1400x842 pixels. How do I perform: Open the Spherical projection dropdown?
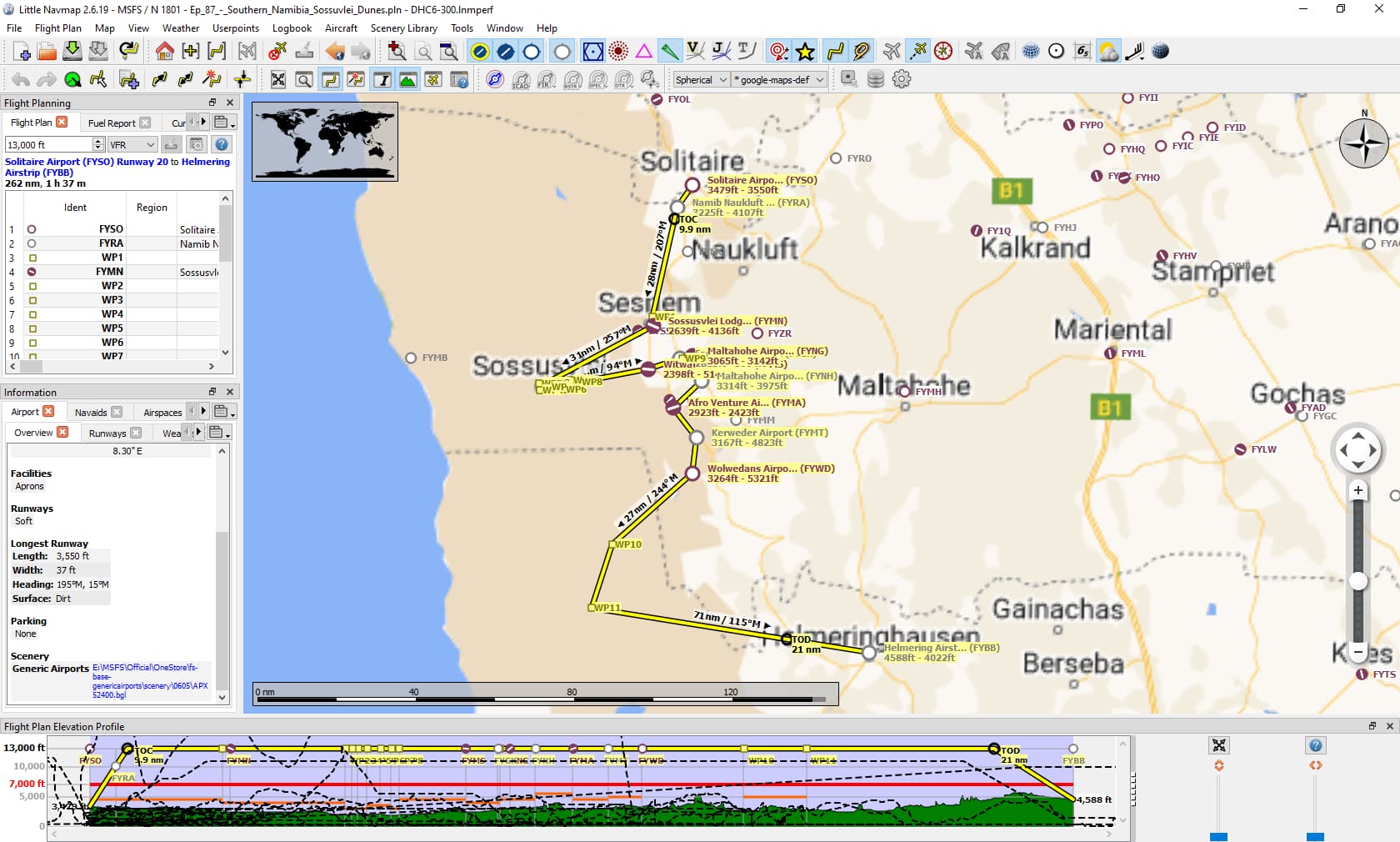coord(701,80)
